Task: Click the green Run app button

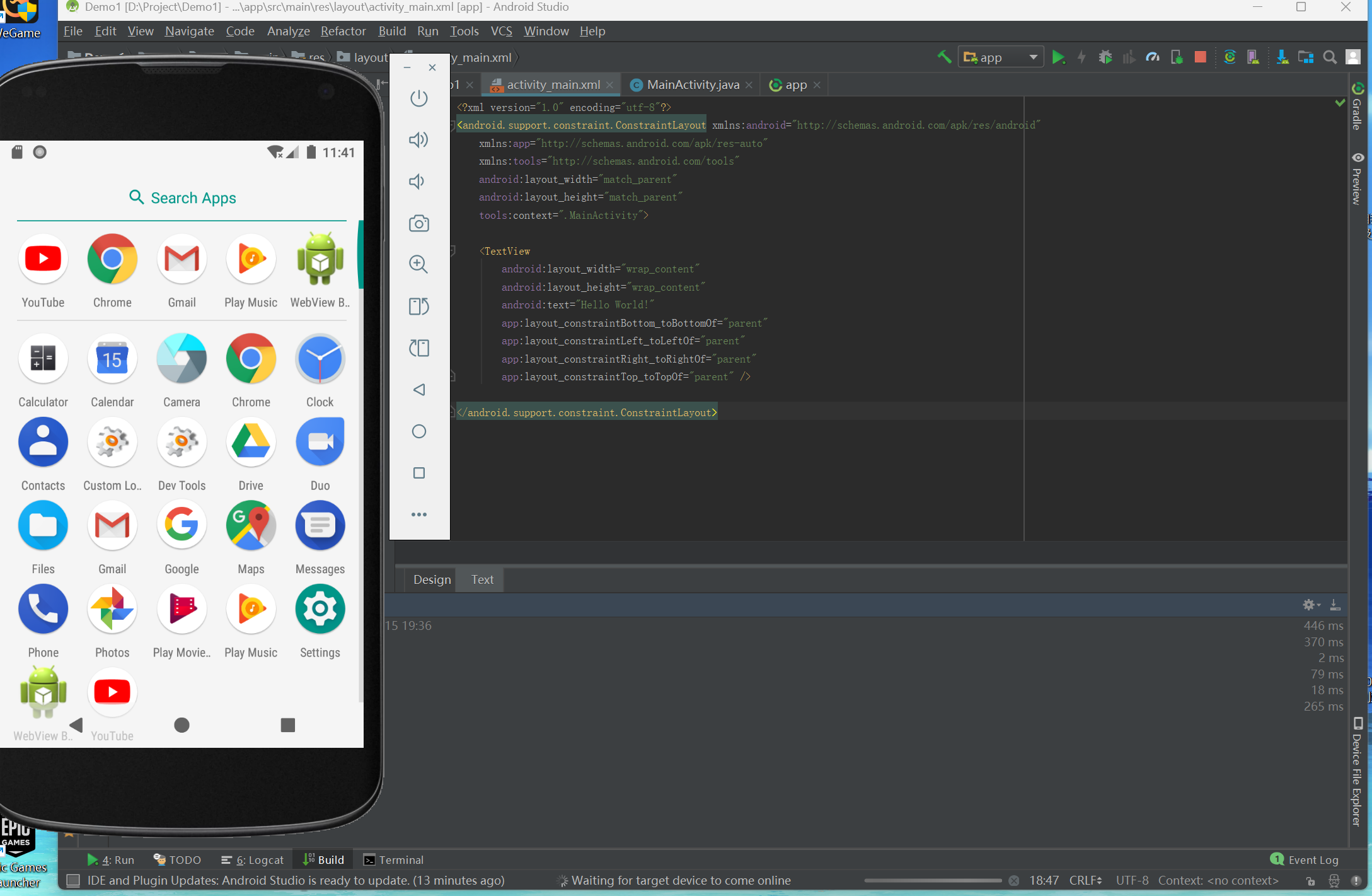Action: (1058, 57)
